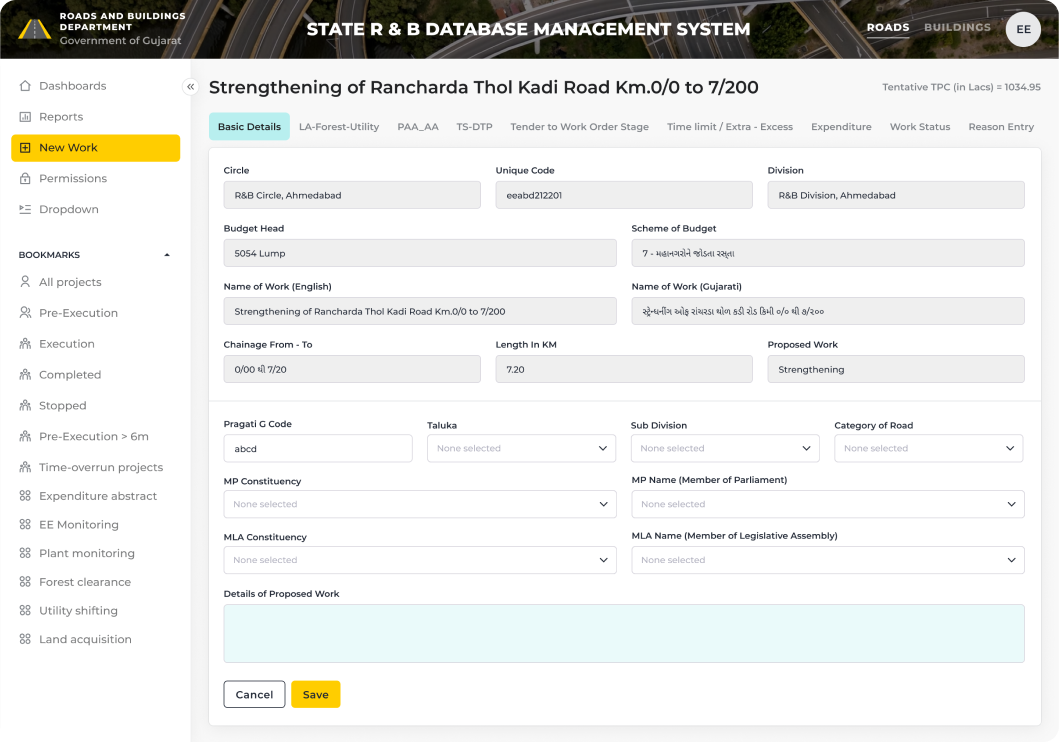Click the Pragati G Code input field

[x=318, y=448]
